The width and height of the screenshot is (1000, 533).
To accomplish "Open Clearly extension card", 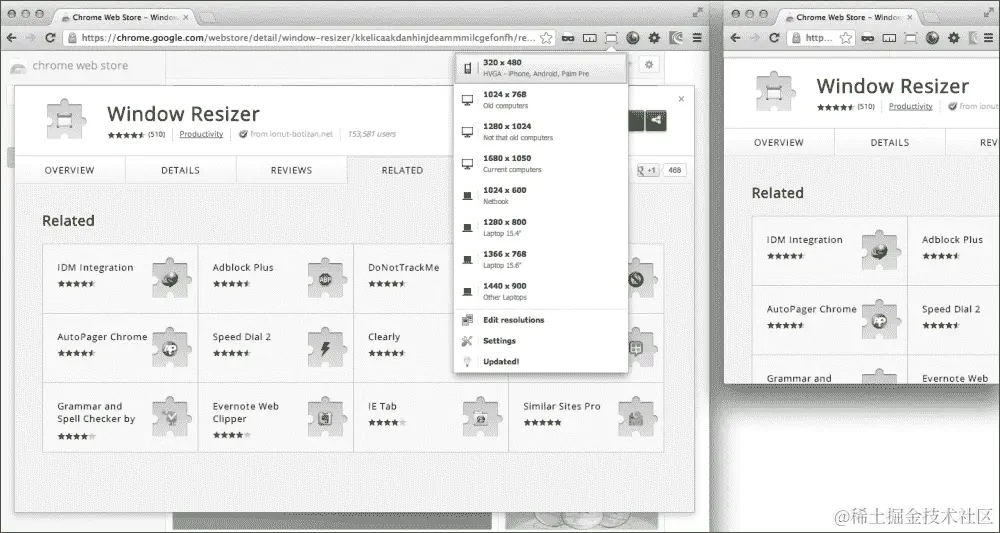I will 404,348.
